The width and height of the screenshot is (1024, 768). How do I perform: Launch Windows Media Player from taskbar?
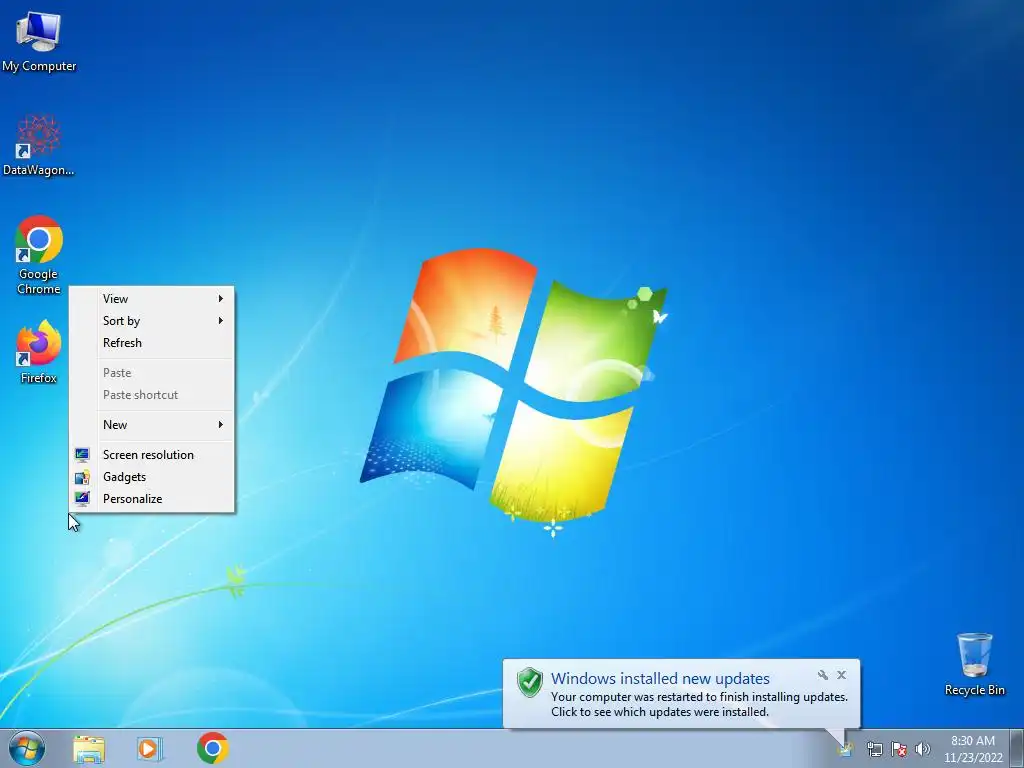(x=150, y=749)
